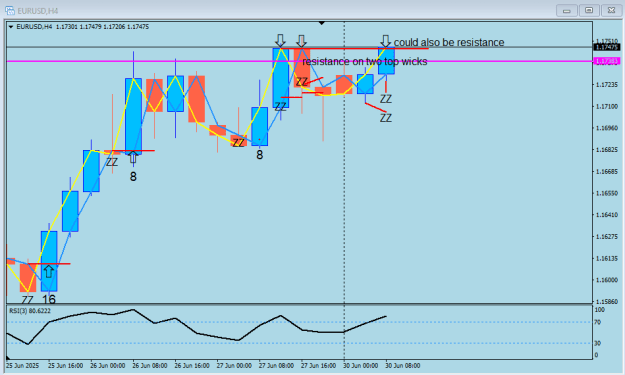Image resolution: width=625 pixels, height=375 pixels.
Task: Select the magenta horizontal resistance line's price tag
Action: coord(607,61)
